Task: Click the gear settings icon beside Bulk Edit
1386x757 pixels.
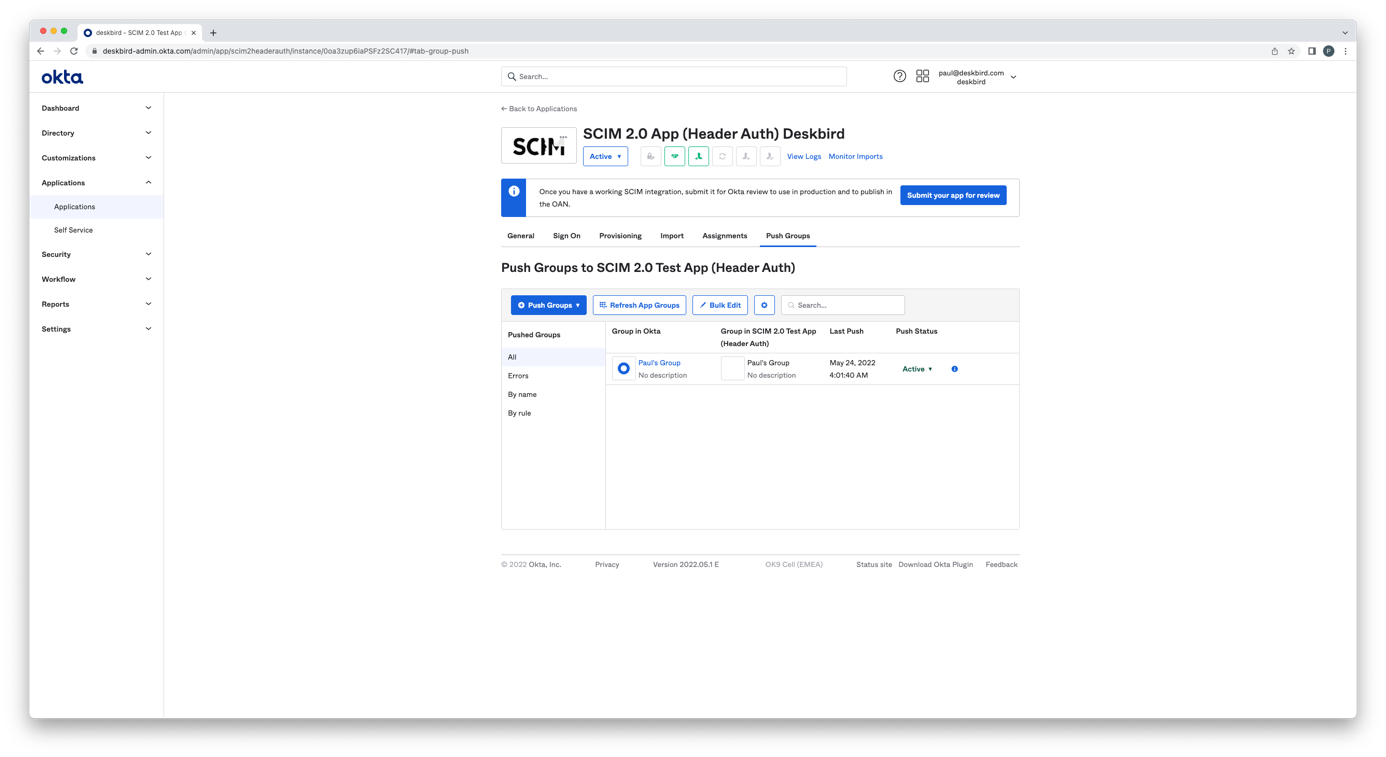Action: point(764,305)
